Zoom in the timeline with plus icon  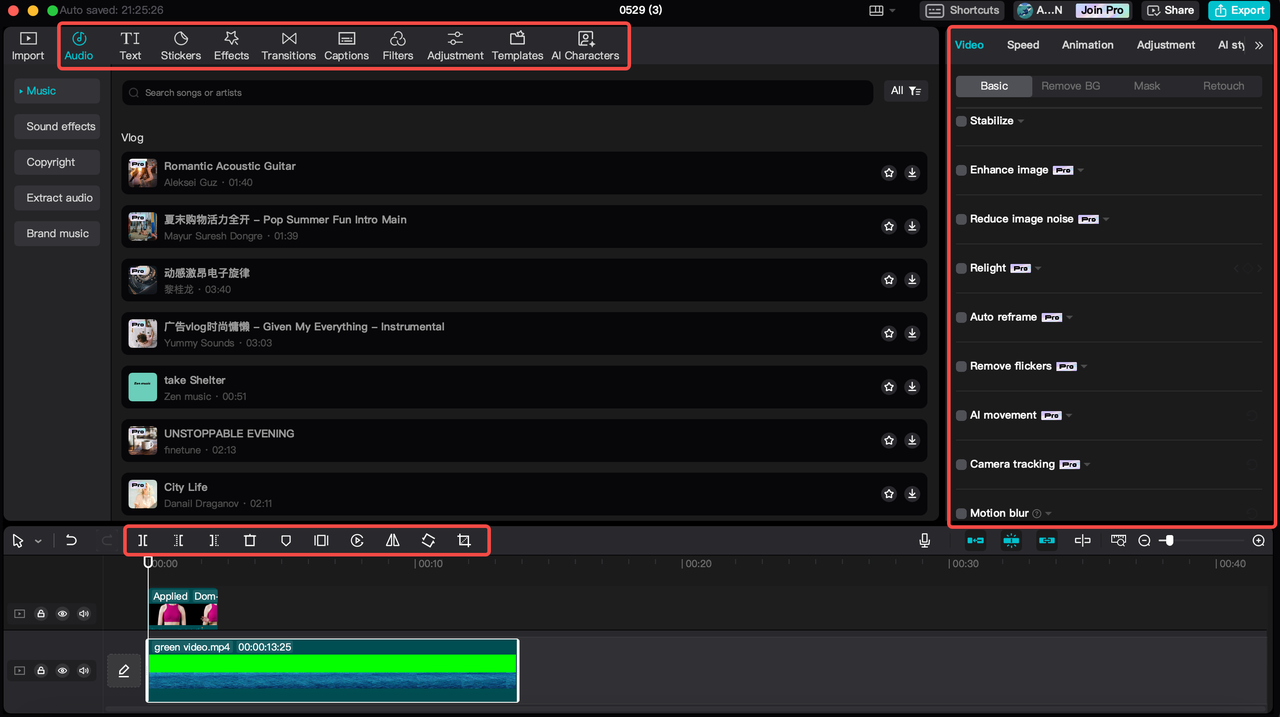click(x=1258, y=540)
